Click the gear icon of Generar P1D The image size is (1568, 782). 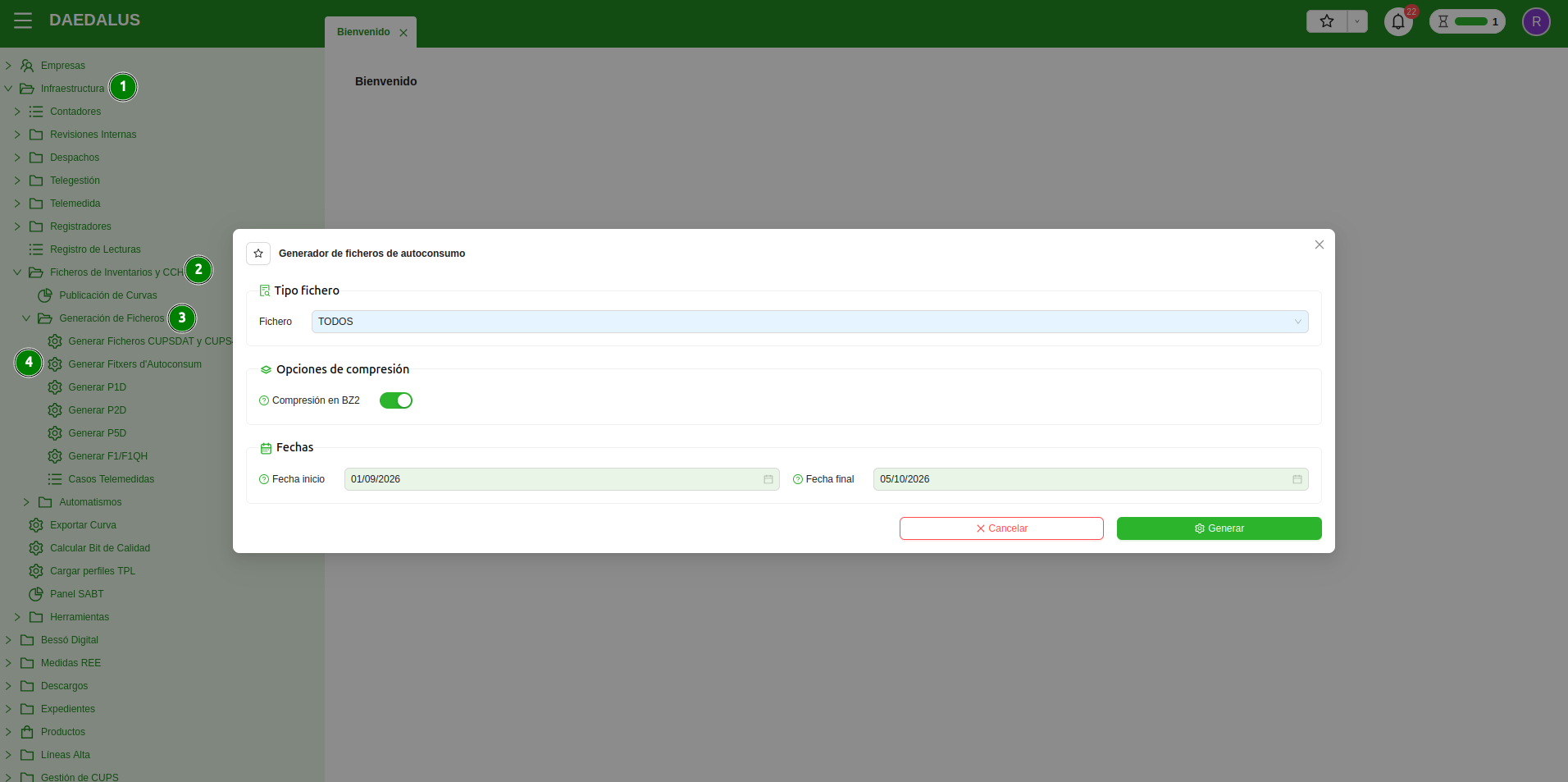(55, 387)
